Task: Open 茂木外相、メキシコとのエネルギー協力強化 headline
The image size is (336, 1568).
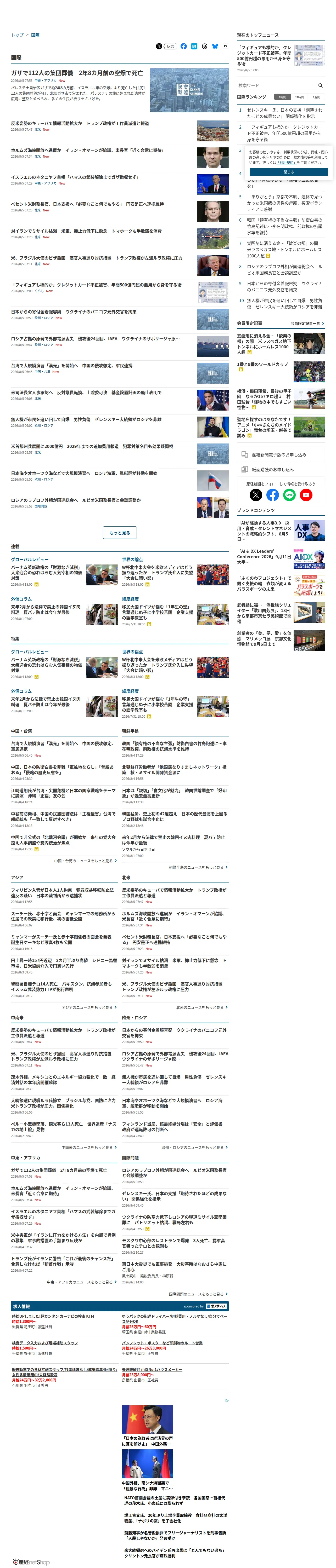Action: coord(63,1080)
